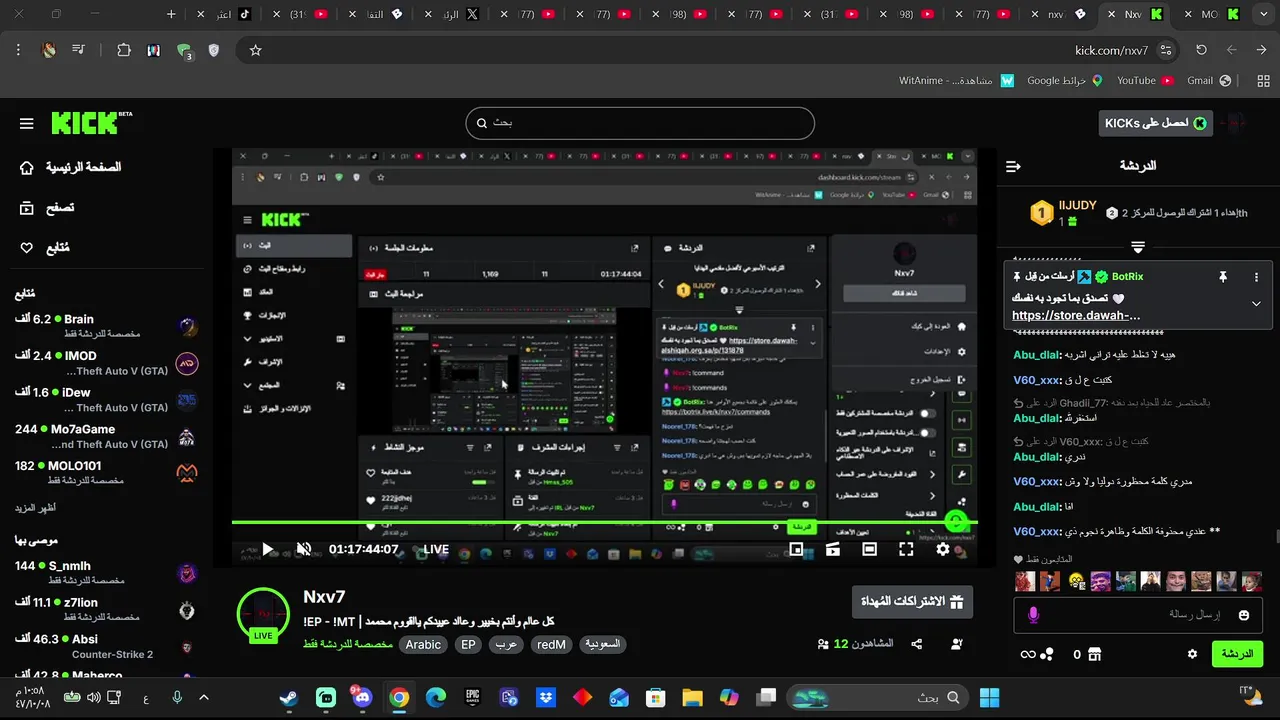Viewport: 1280px width, 720px height.
Task: Open the Kick hamburger menu
Action: 27,123
